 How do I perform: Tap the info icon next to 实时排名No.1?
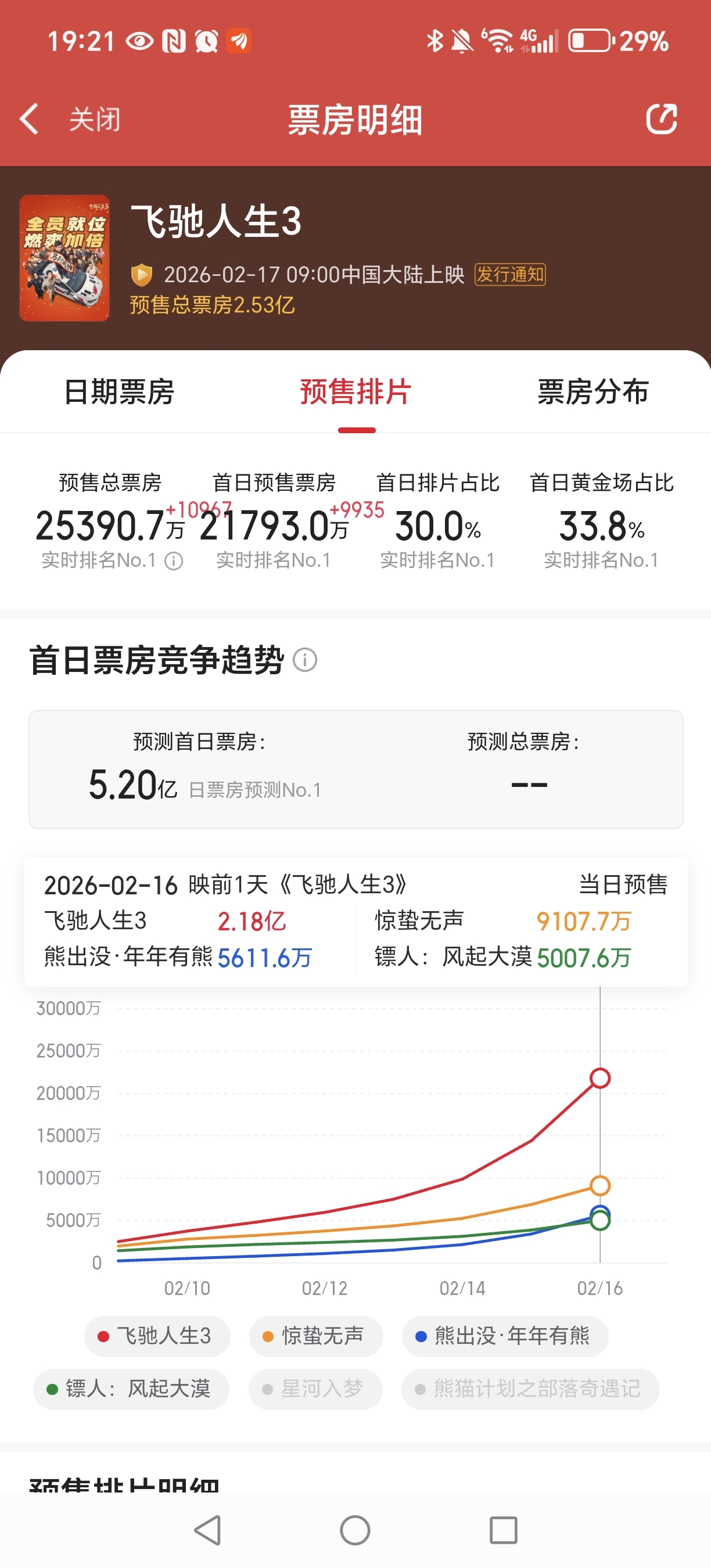coord(174,560)
